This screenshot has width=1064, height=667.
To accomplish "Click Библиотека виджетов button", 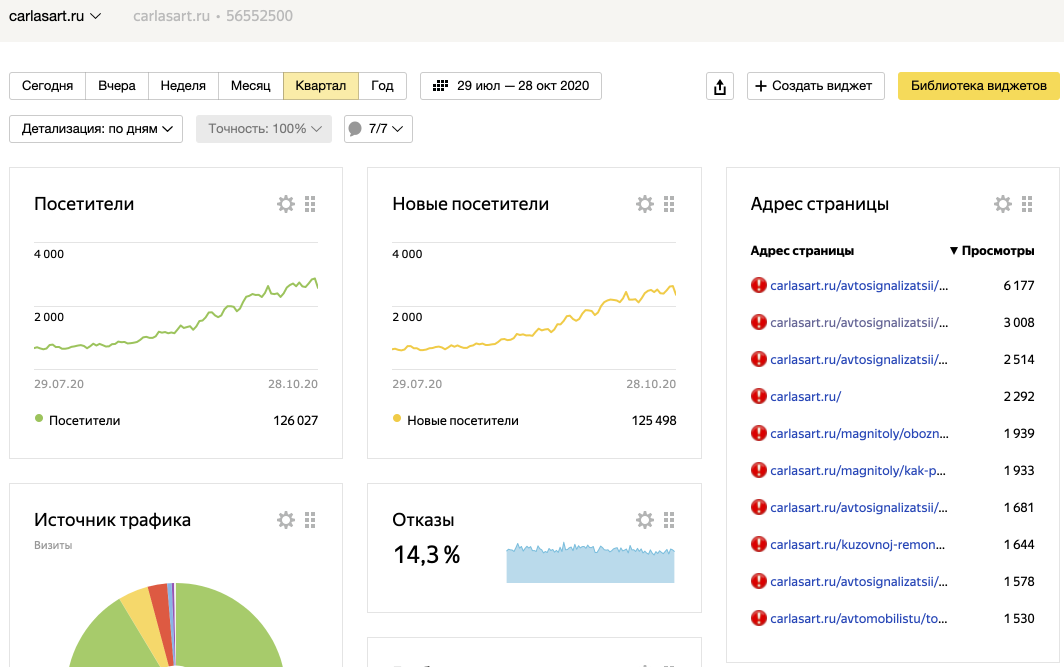I will tap(978, 86).
